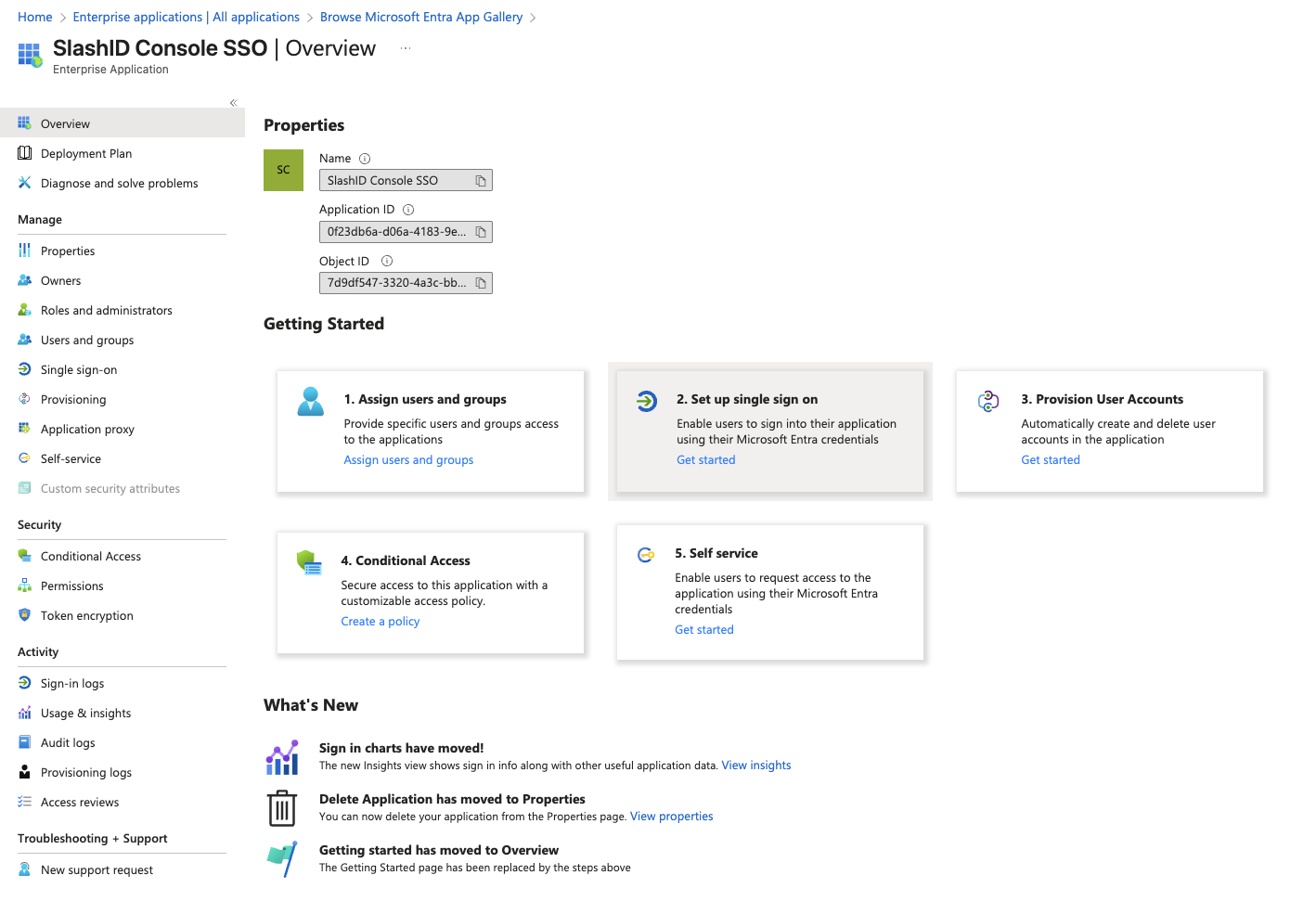
Task: Open the ellipsis more options menu
Action: pos(406,48)
